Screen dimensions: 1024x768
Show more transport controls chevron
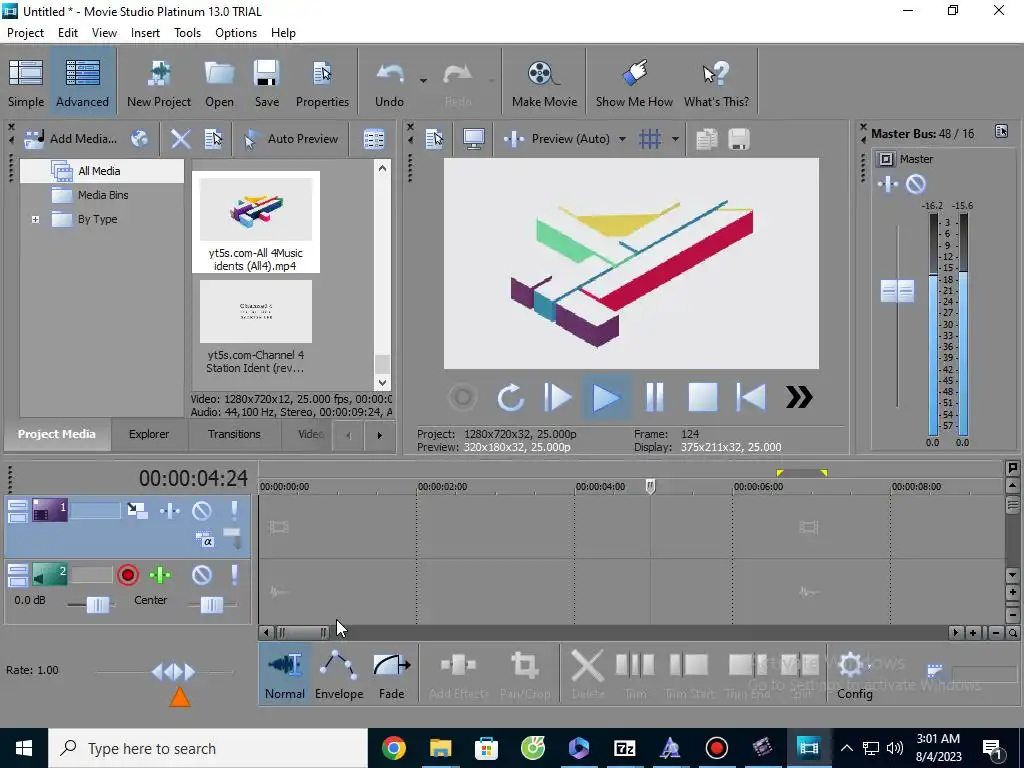(799, 397)
